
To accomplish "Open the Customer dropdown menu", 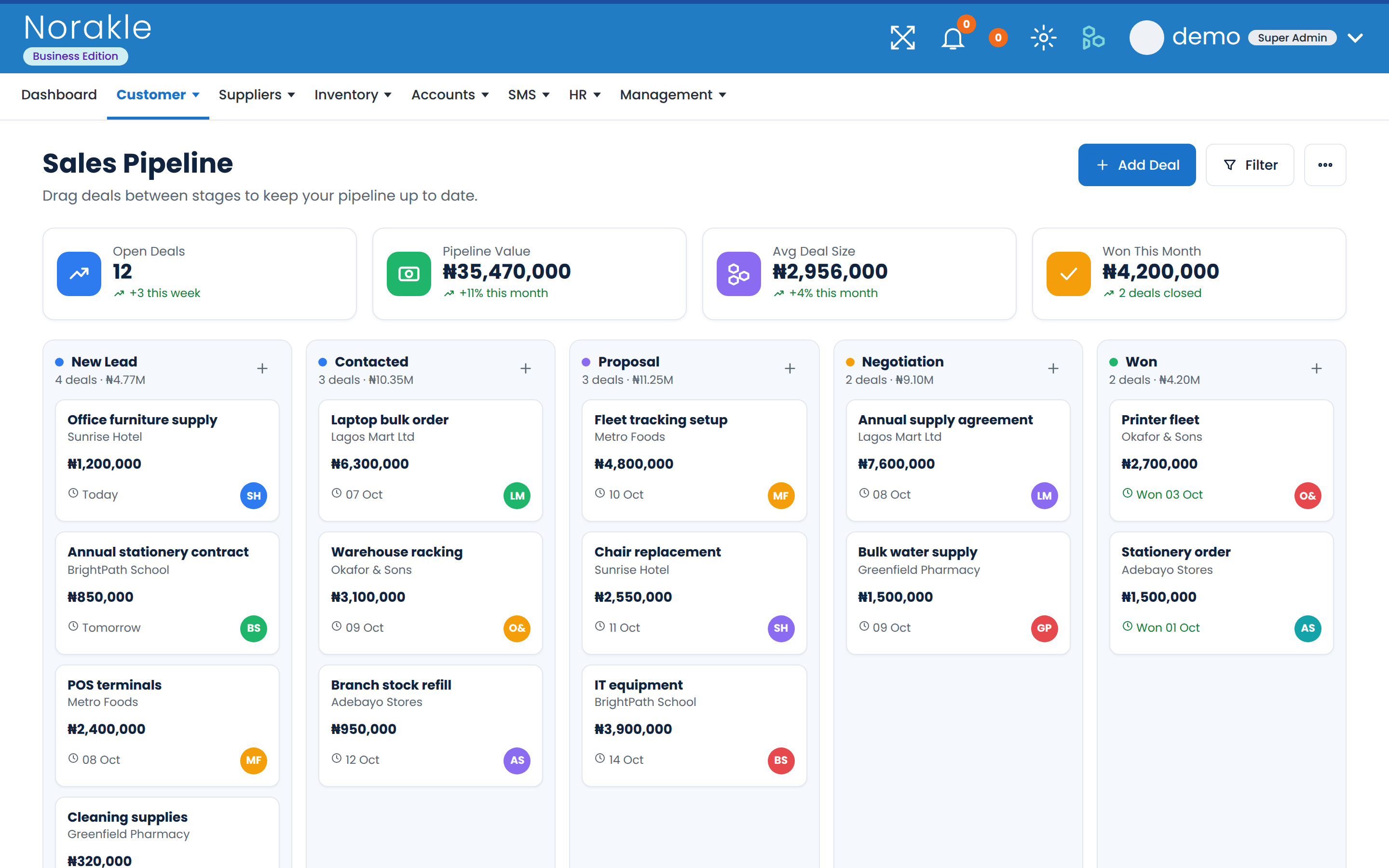I will point(158,95).
